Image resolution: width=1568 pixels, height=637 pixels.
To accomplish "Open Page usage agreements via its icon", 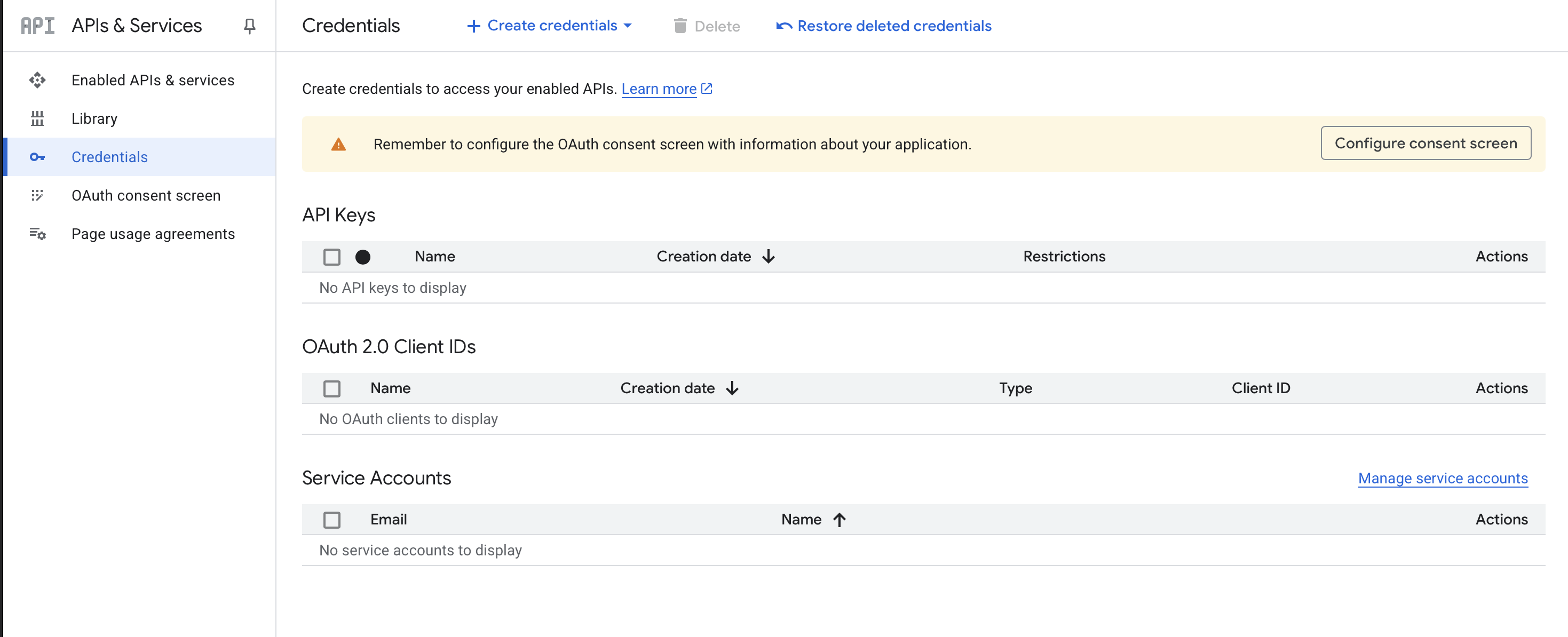I will point(38,234).
